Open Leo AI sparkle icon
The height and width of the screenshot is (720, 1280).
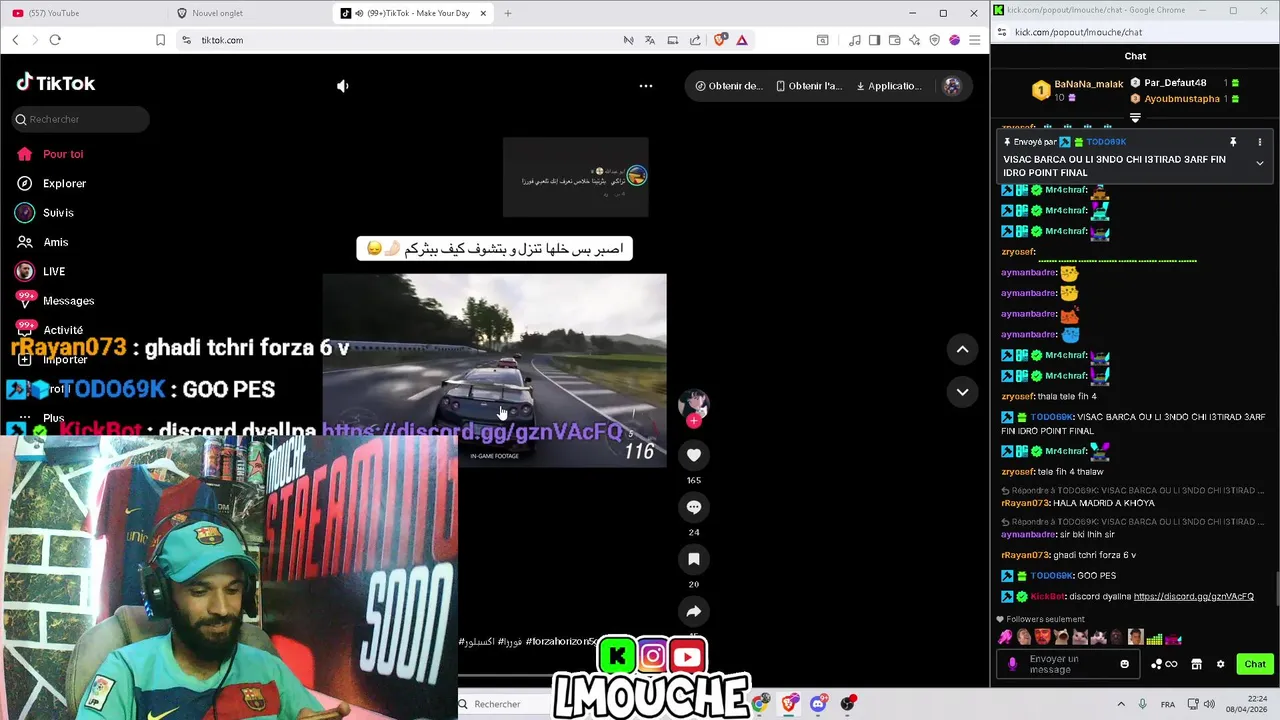point(914,40)
